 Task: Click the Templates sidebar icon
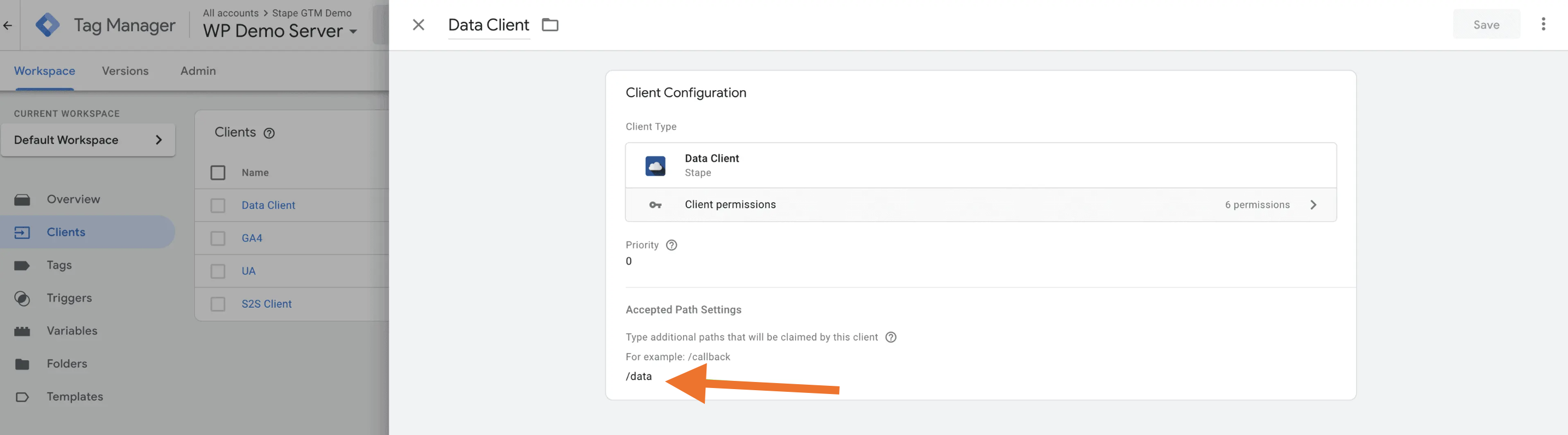(22, 397)
